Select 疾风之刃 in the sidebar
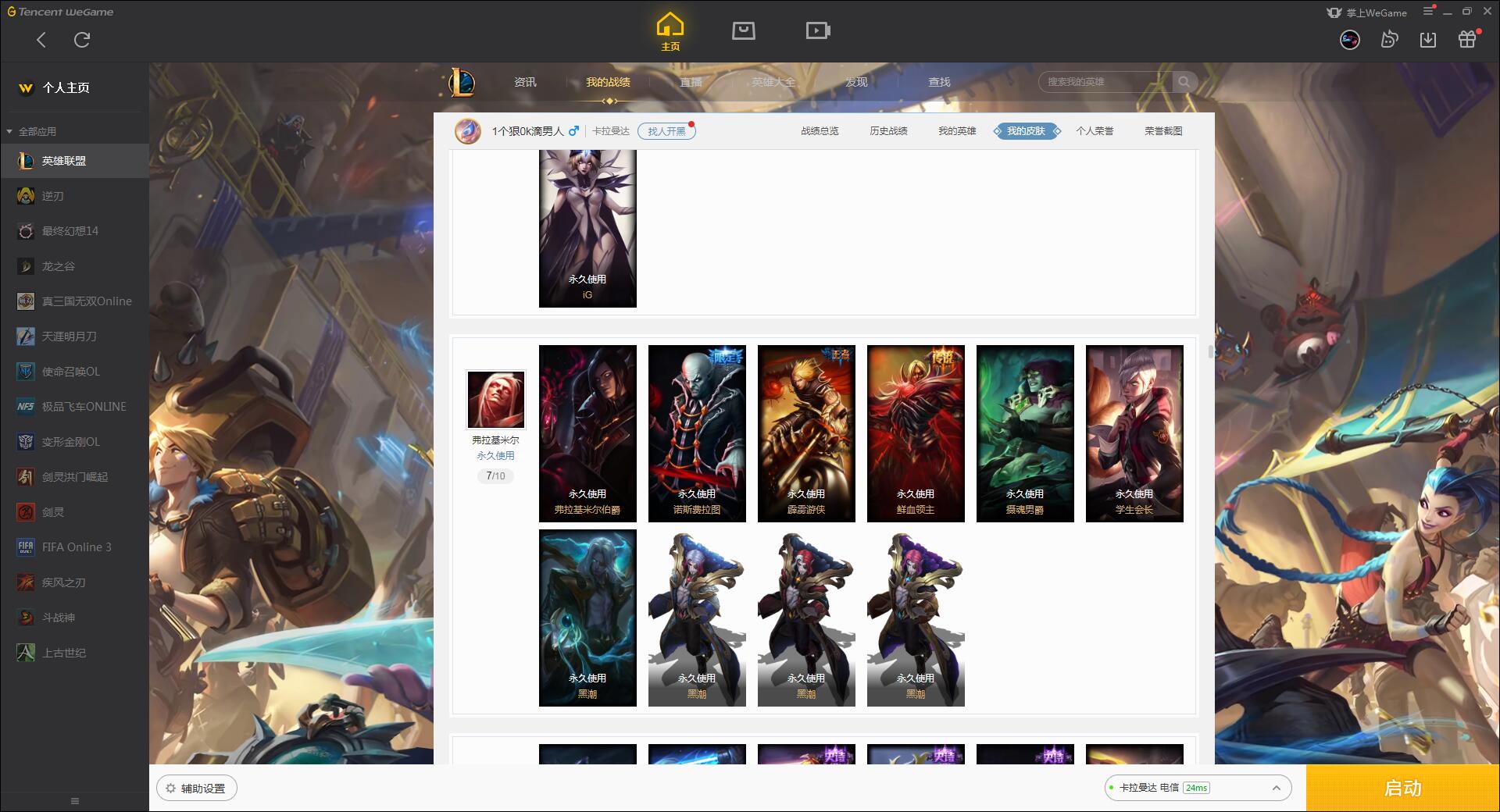This screenshot has width=1500, height=812. (74, 582)
